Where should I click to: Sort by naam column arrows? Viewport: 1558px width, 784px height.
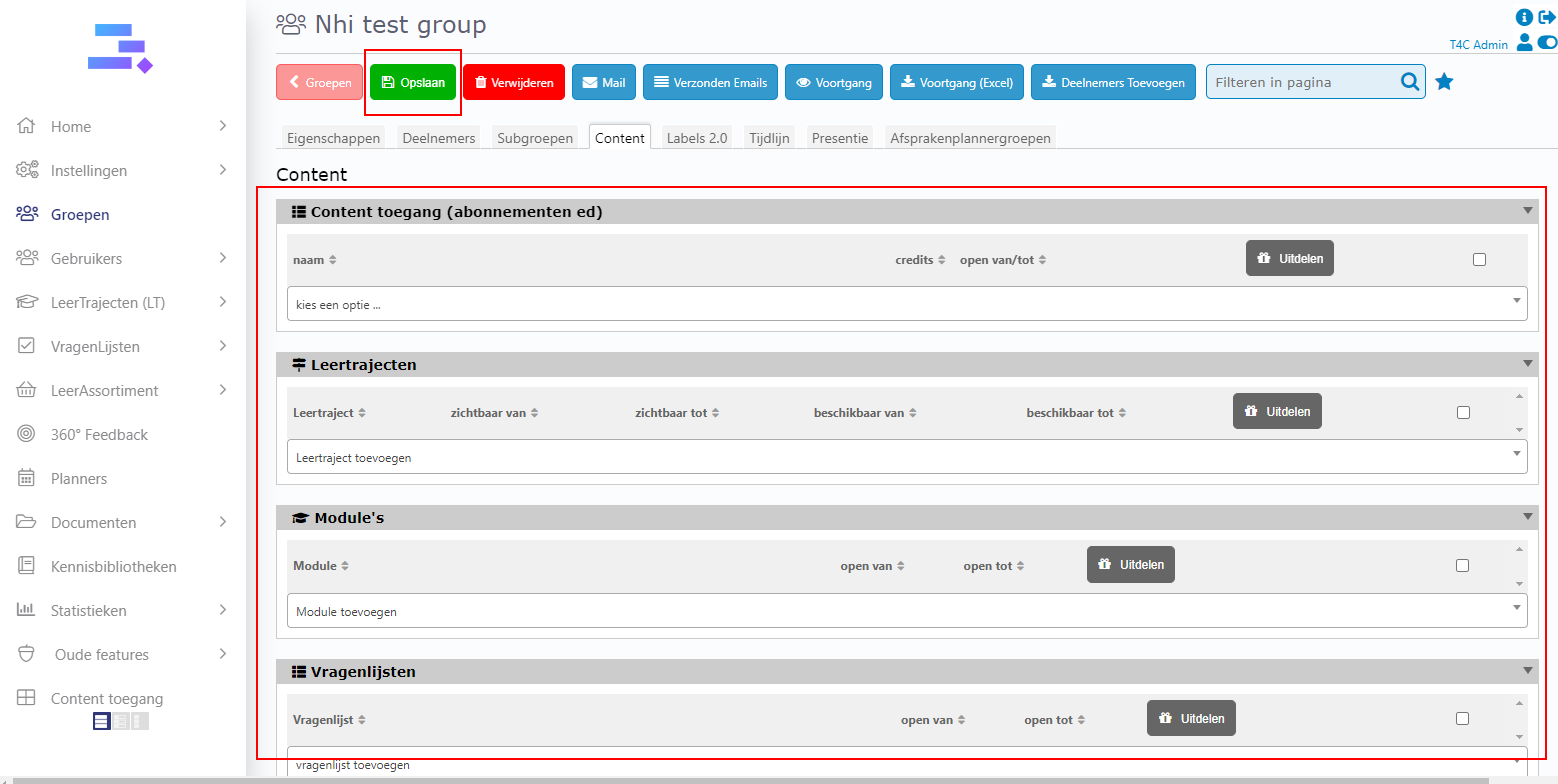coord(333,260)
